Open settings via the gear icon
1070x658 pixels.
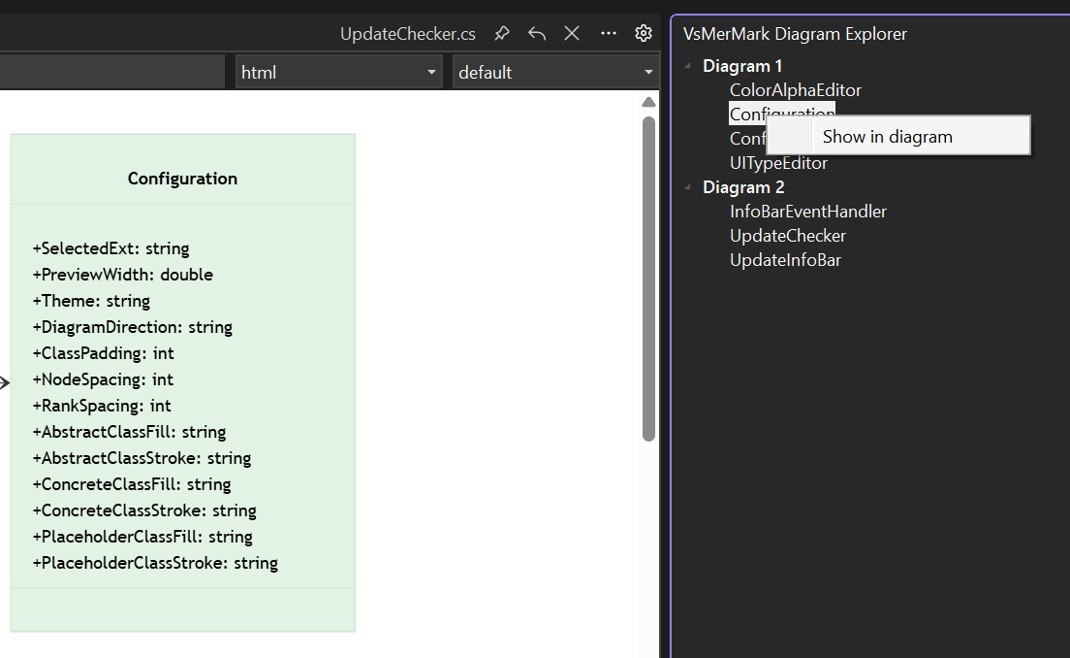[x=643, y=33]
